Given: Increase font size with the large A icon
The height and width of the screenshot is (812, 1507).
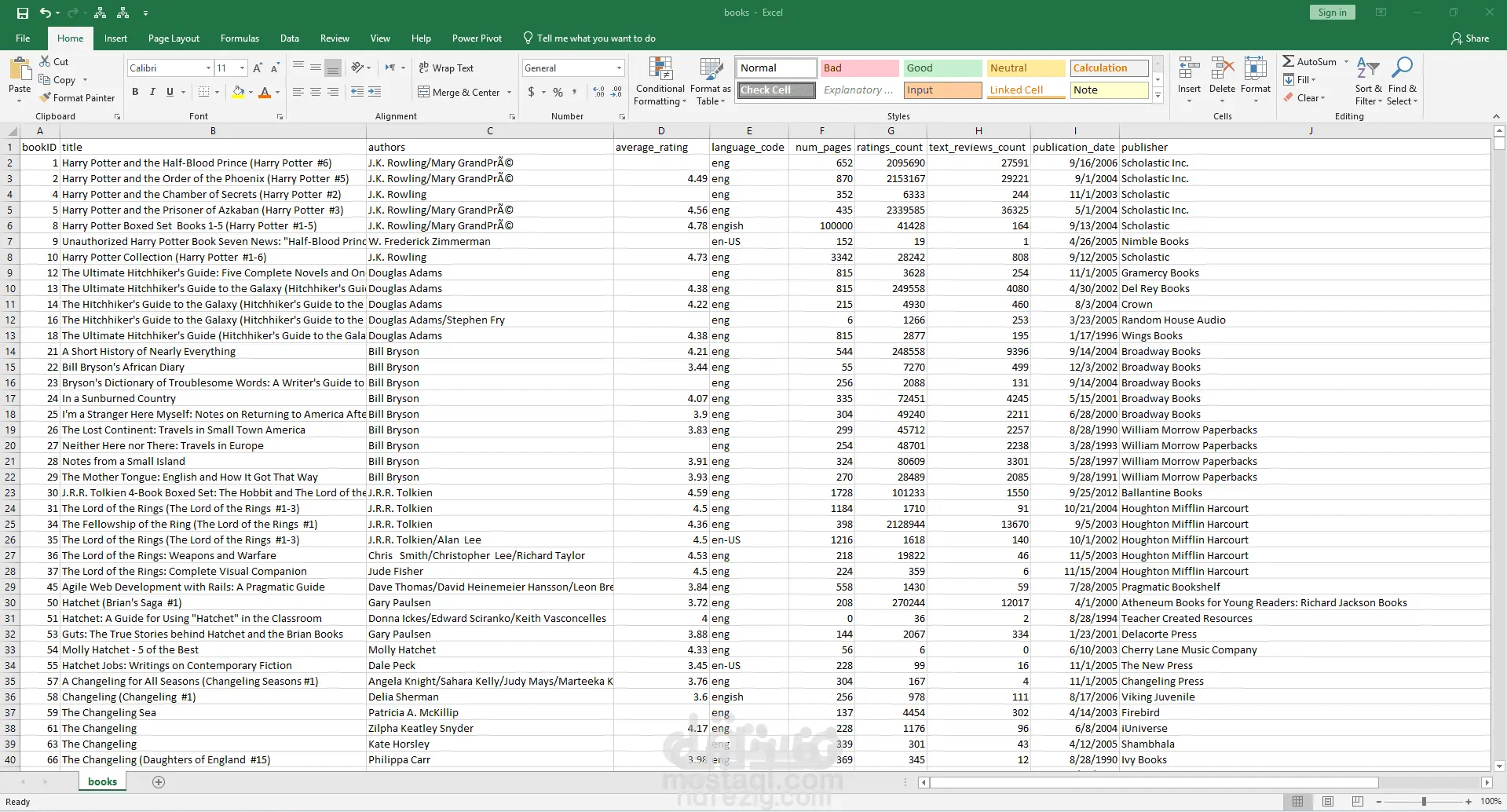Looking at the screenshot, I should tap(258, 68).
